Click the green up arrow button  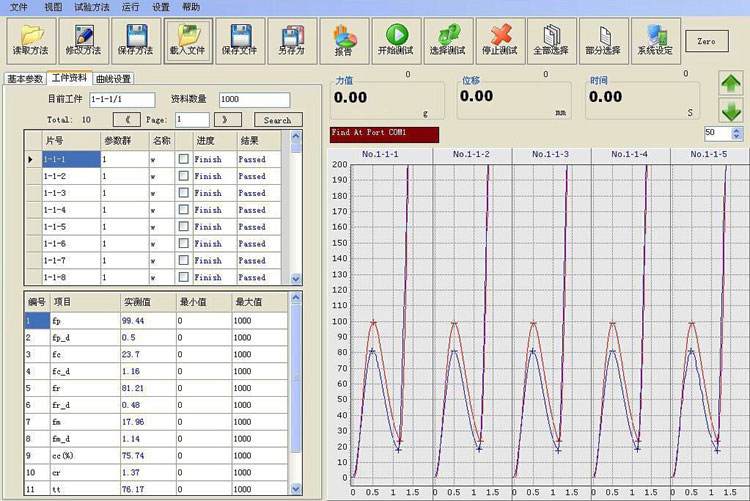tap(731, 84)
